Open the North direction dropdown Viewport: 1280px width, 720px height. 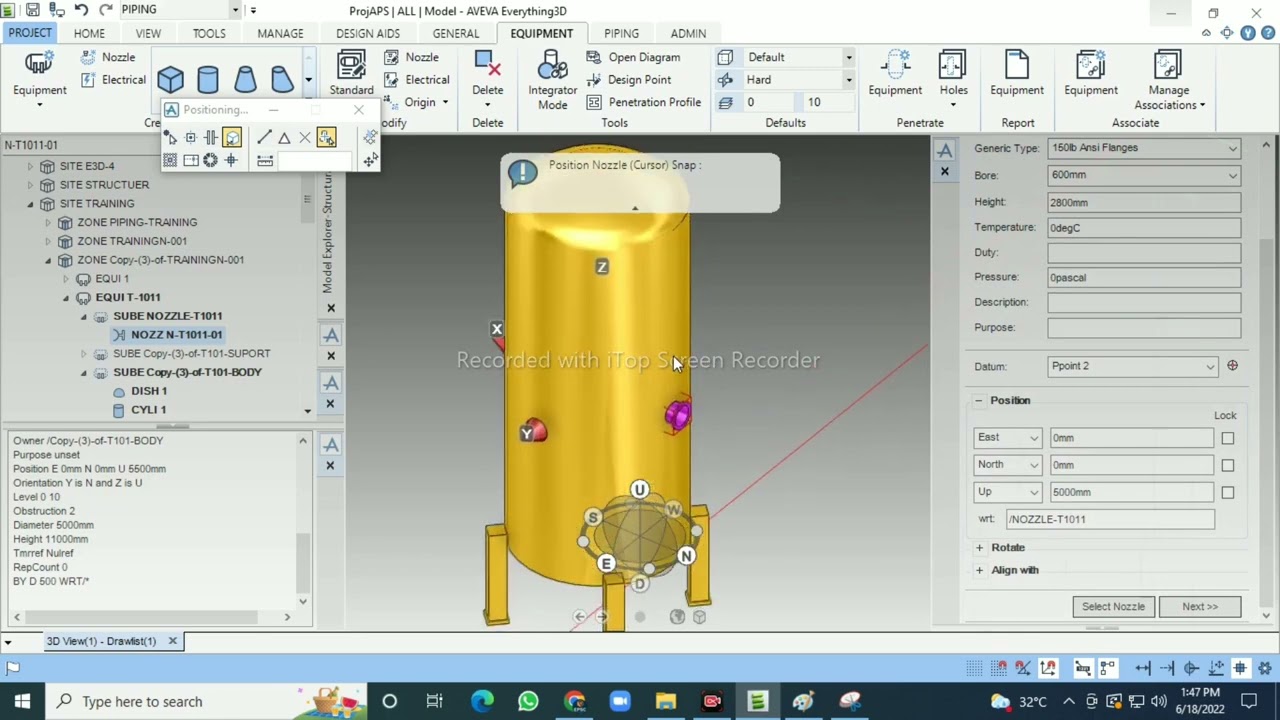click(x=1008, y=465)
